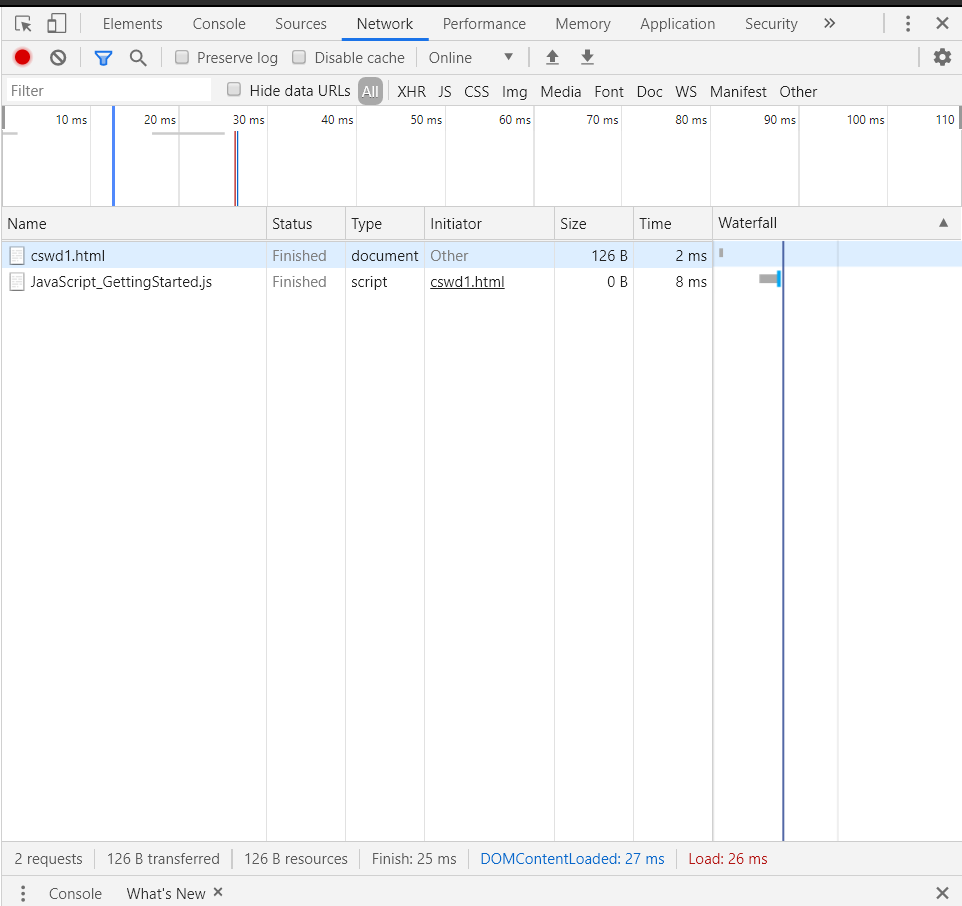Select the Img request type filter
The height and width of the screenshot is (906, 962).
pos(514,91)
